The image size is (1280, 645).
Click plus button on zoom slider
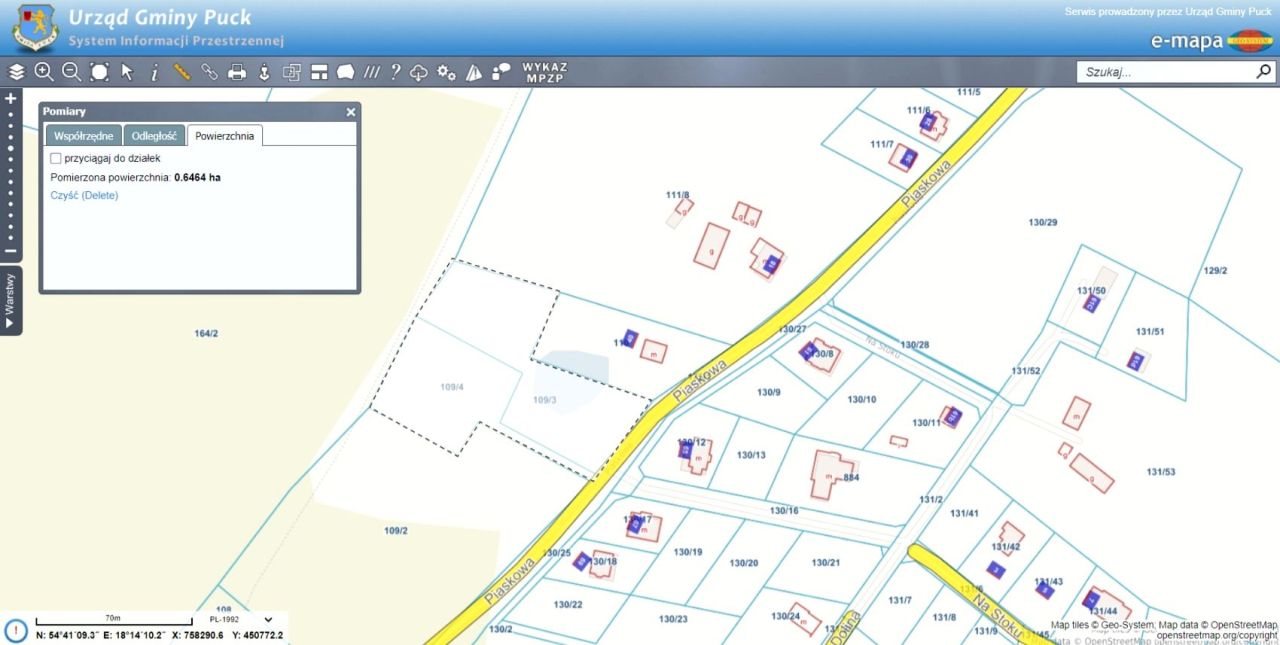[x=11, y=99]
